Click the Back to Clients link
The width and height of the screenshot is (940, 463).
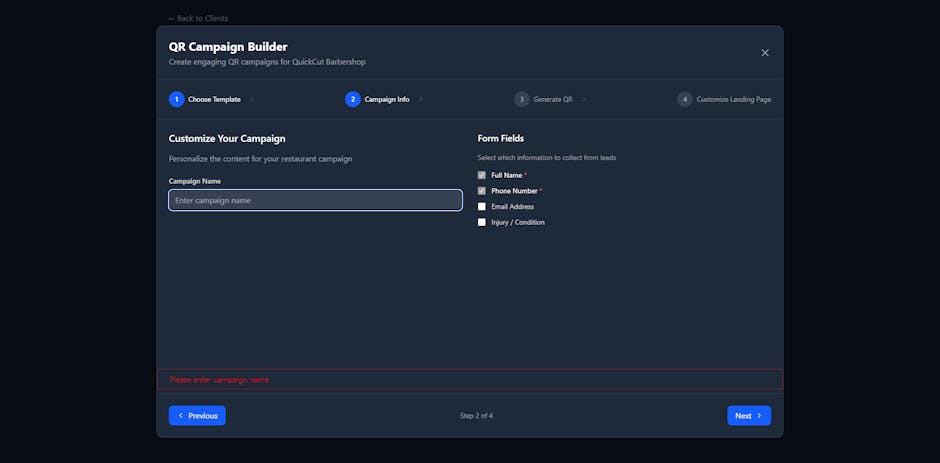[x=197, y=18]
